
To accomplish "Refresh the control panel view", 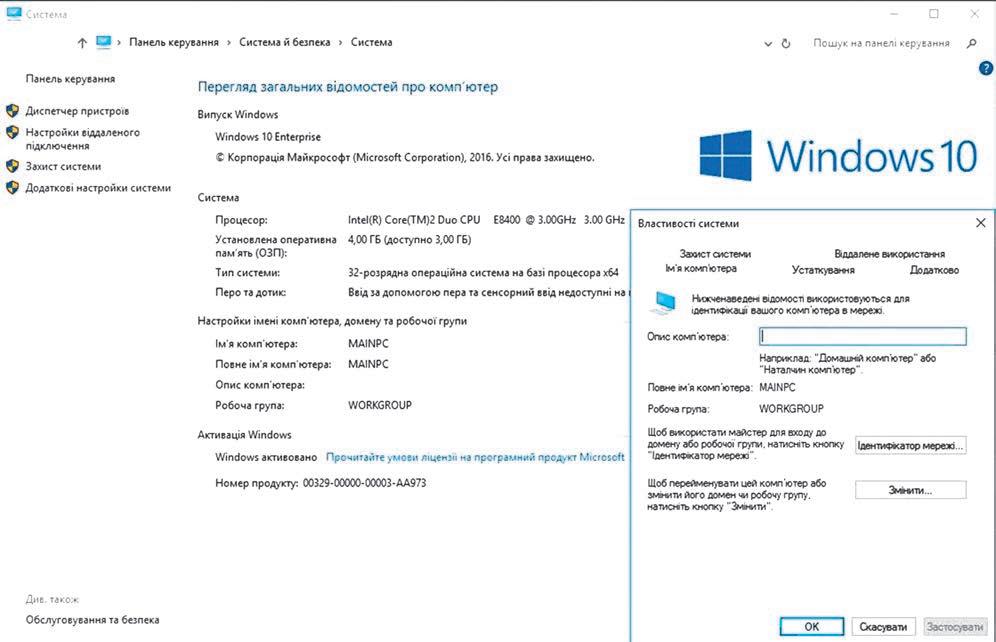I will point(786,43).
